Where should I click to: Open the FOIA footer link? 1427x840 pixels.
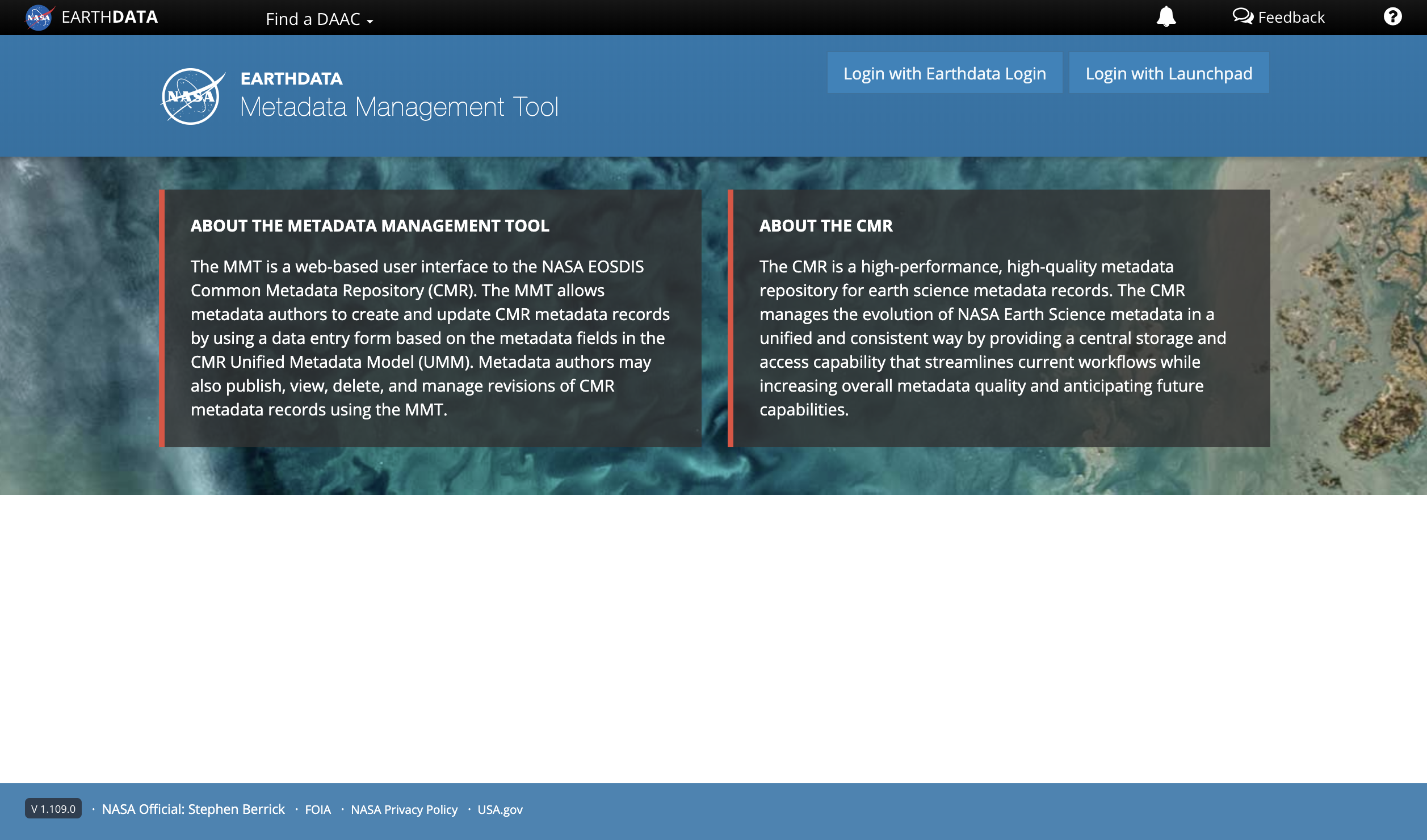coord(318,809)
